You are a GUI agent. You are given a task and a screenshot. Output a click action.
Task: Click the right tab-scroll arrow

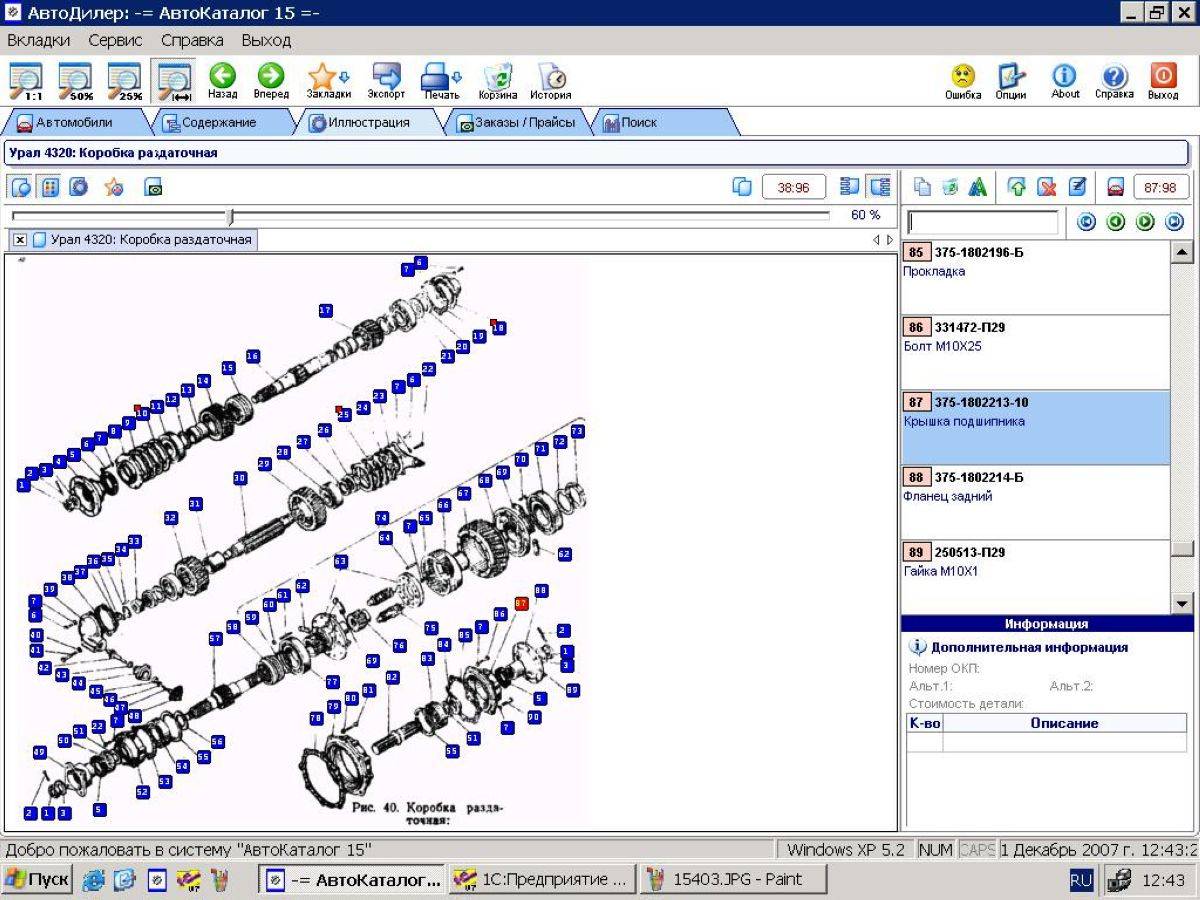tap(890, 240)
